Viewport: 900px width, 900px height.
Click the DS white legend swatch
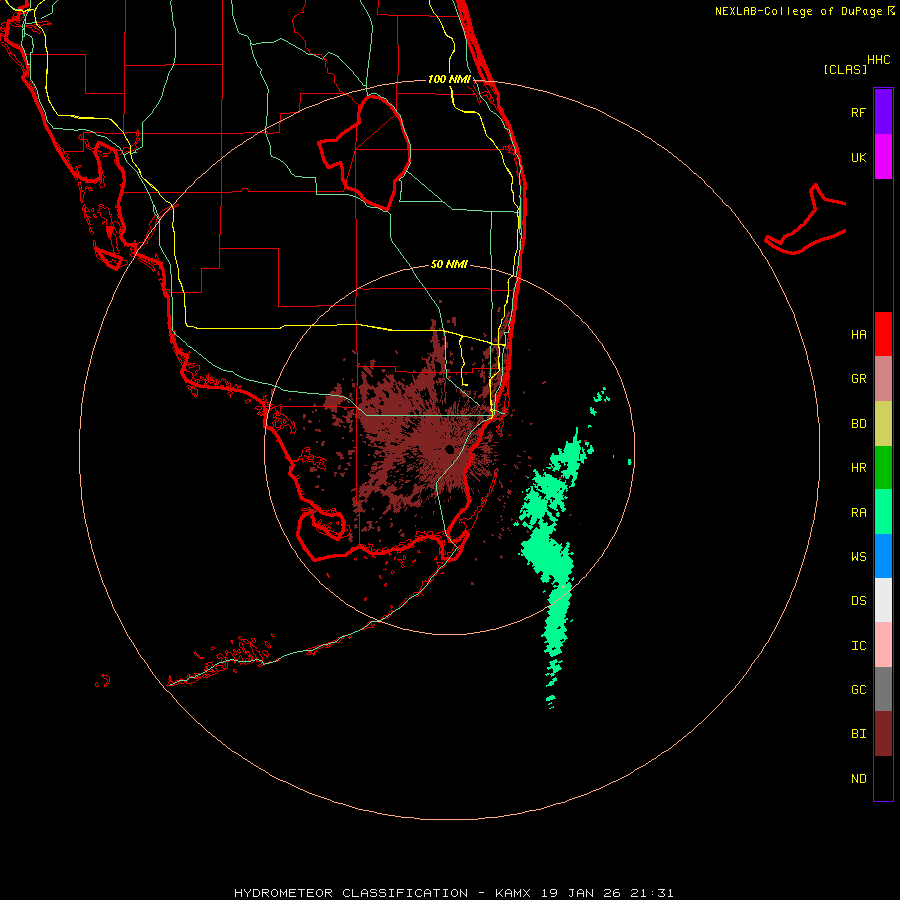883,600
